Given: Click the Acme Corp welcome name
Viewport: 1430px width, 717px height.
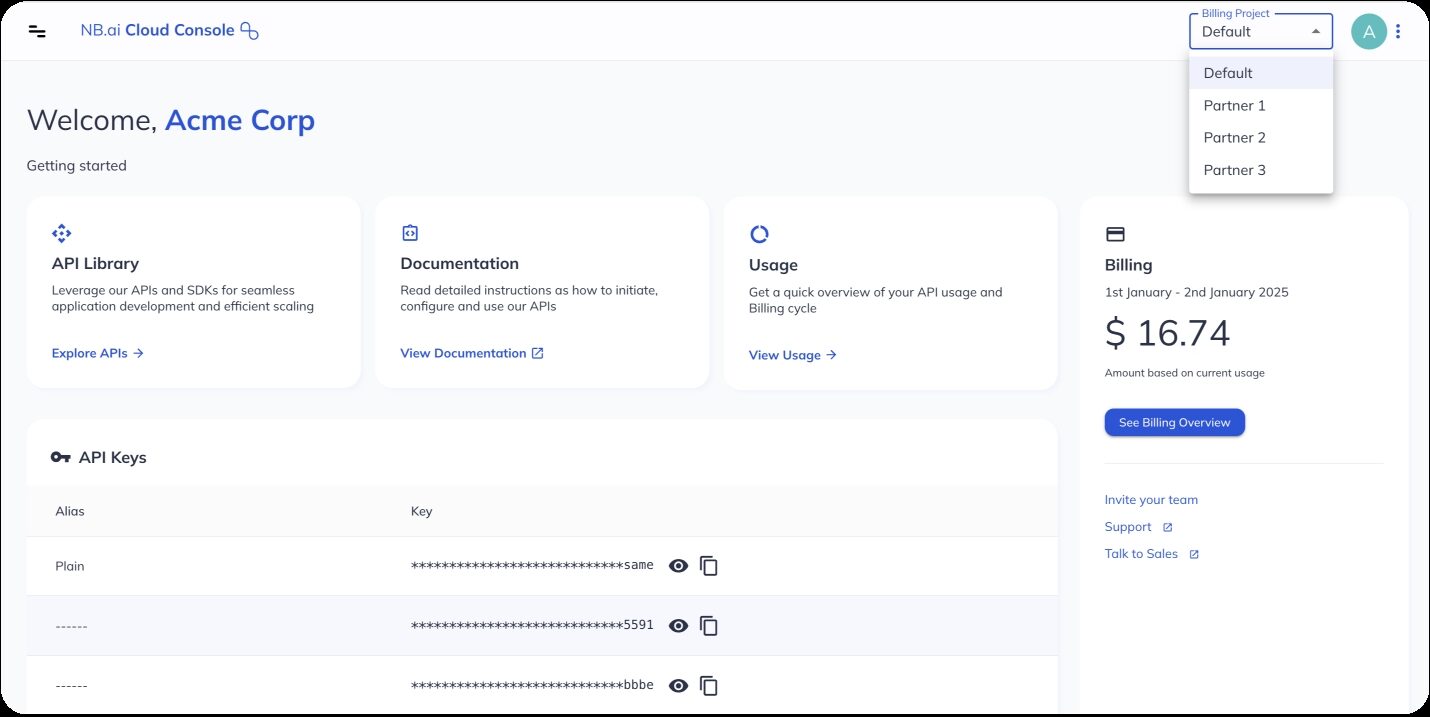Looking at the screenshot, I should click(x=239, y=120).
